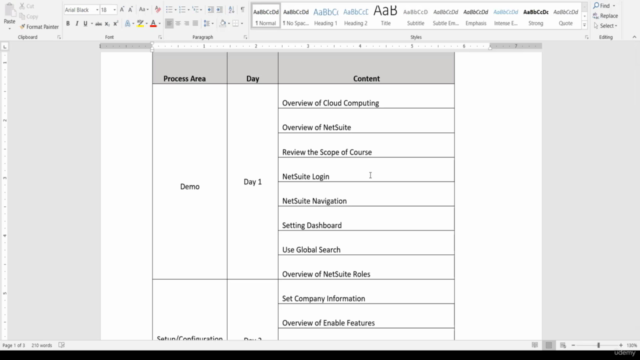The width and height of the screenshot is (640, 360).
Task: Apply the Normal style
Action: coord(266,16)
